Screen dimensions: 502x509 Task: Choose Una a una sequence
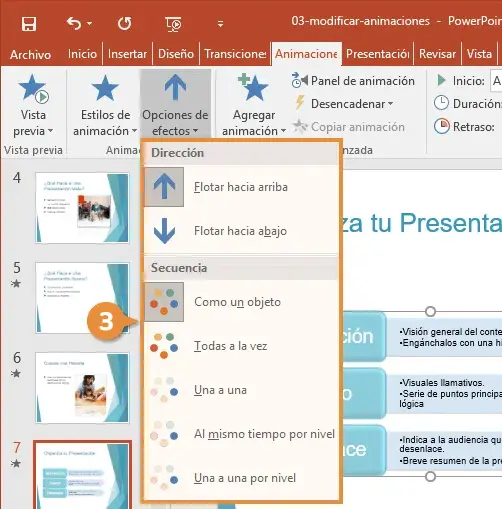click(x=241, y=390)
